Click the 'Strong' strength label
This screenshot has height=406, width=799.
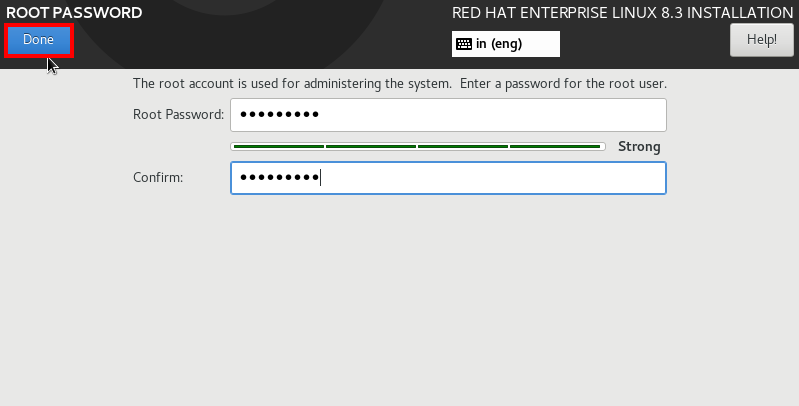point(639,147)
